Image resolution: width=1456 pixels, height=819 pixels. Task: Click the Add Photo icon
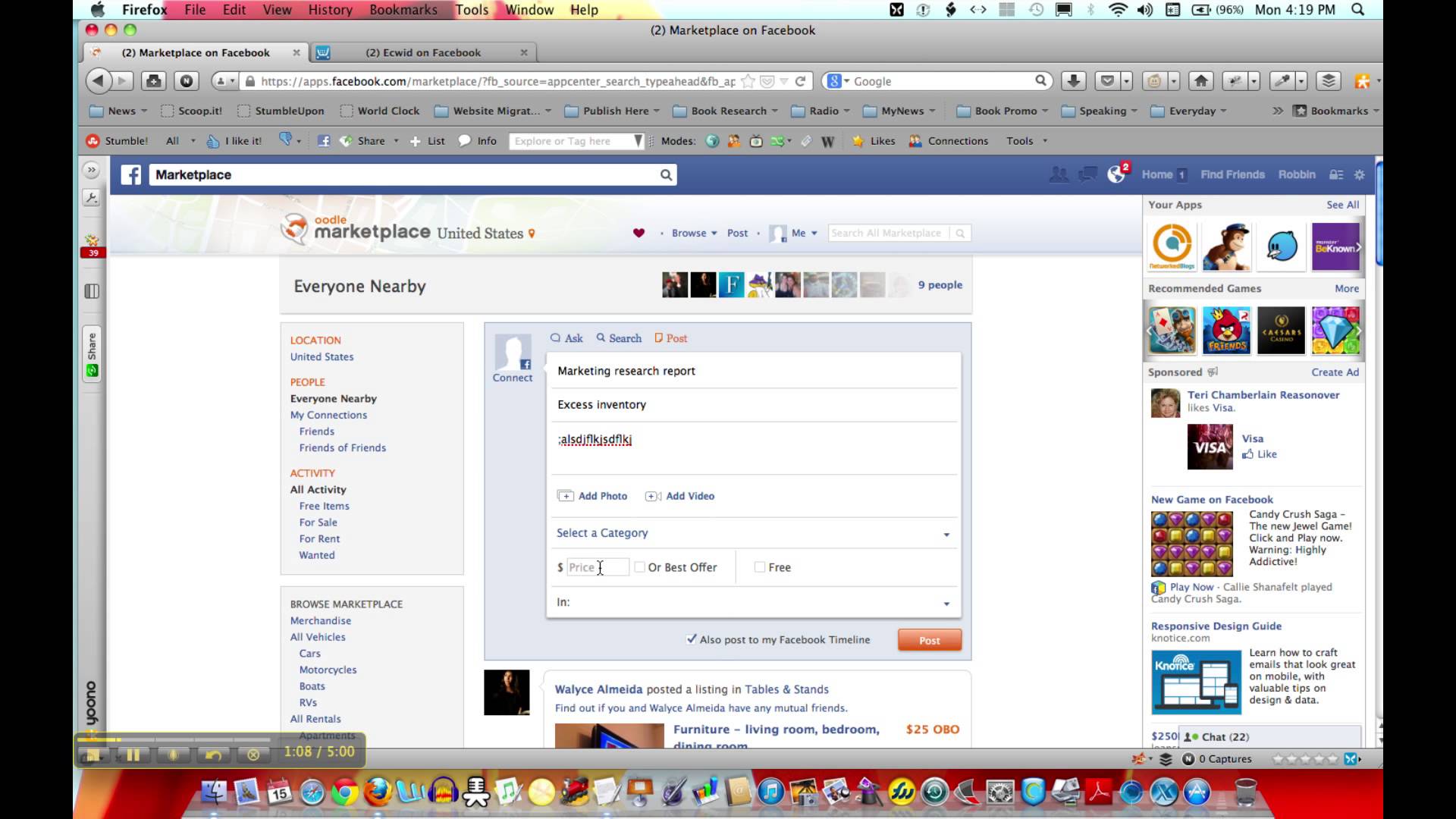pyautogui.click(x=566, y=496)
